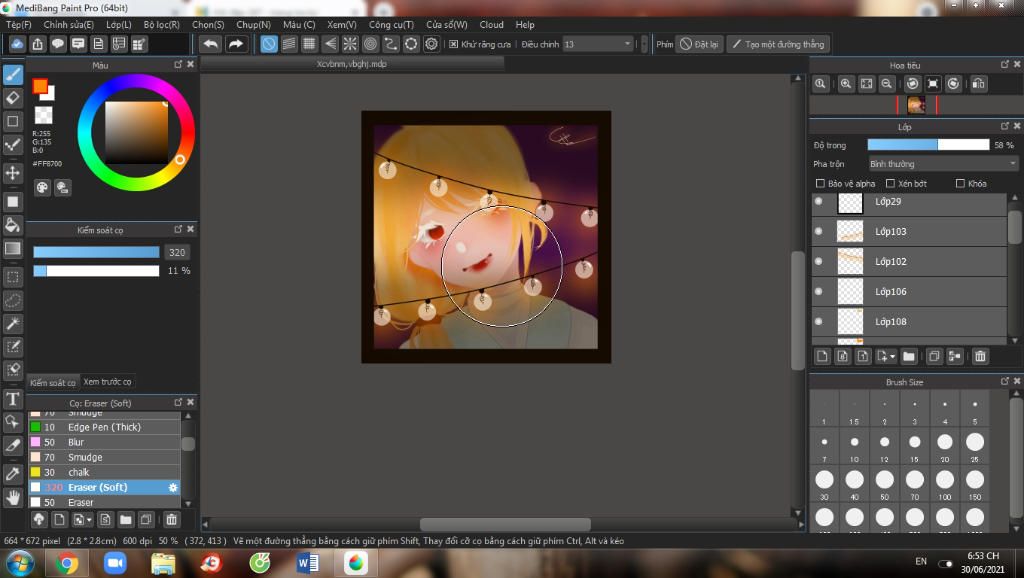The image size is (1024, 578).
Task: Open the add brush dropdown arrow
Action: click(x=89, y=521)
